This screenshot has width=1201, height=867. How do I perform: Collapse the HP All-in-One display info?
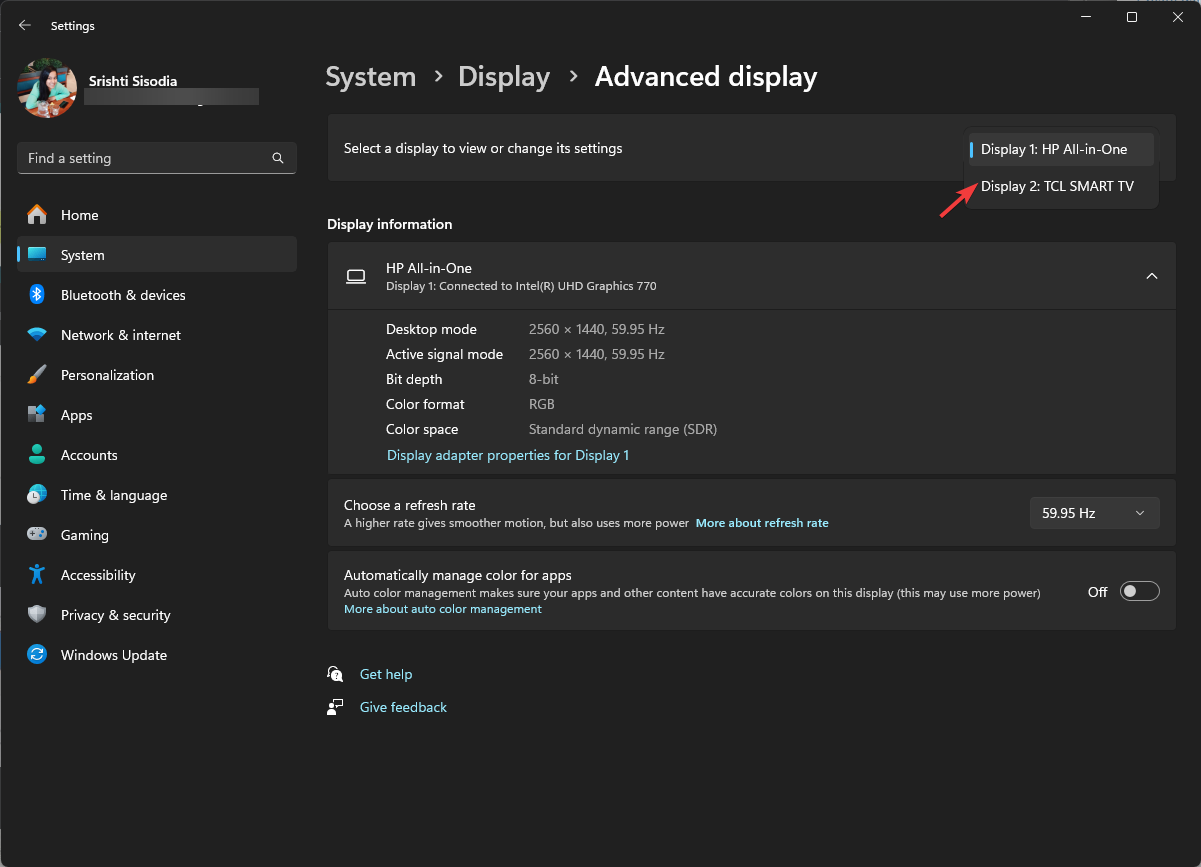pyautogui.click(x=1151, y=276)
